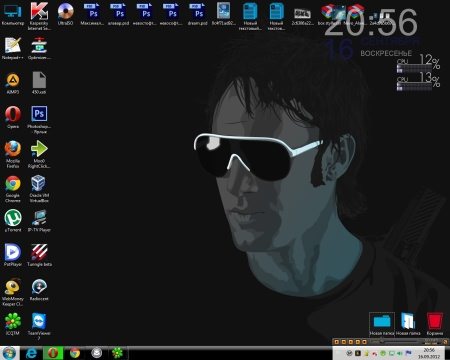Launch the Radiocent shortcut
This screenshot has width=450, height=360.
39,290
